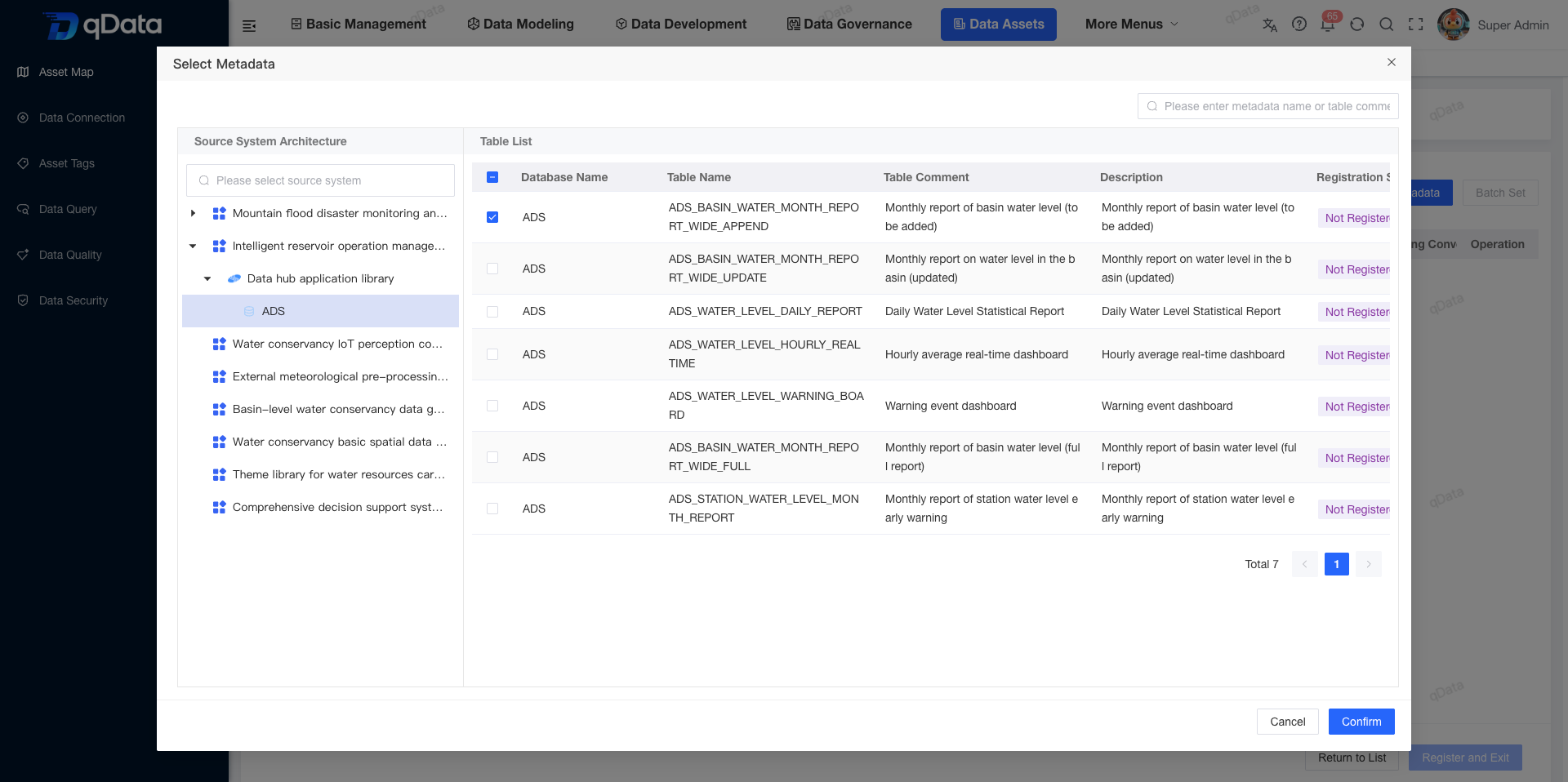
Task: Click the Super Admin avatar
Action: tap(1454, 24)
